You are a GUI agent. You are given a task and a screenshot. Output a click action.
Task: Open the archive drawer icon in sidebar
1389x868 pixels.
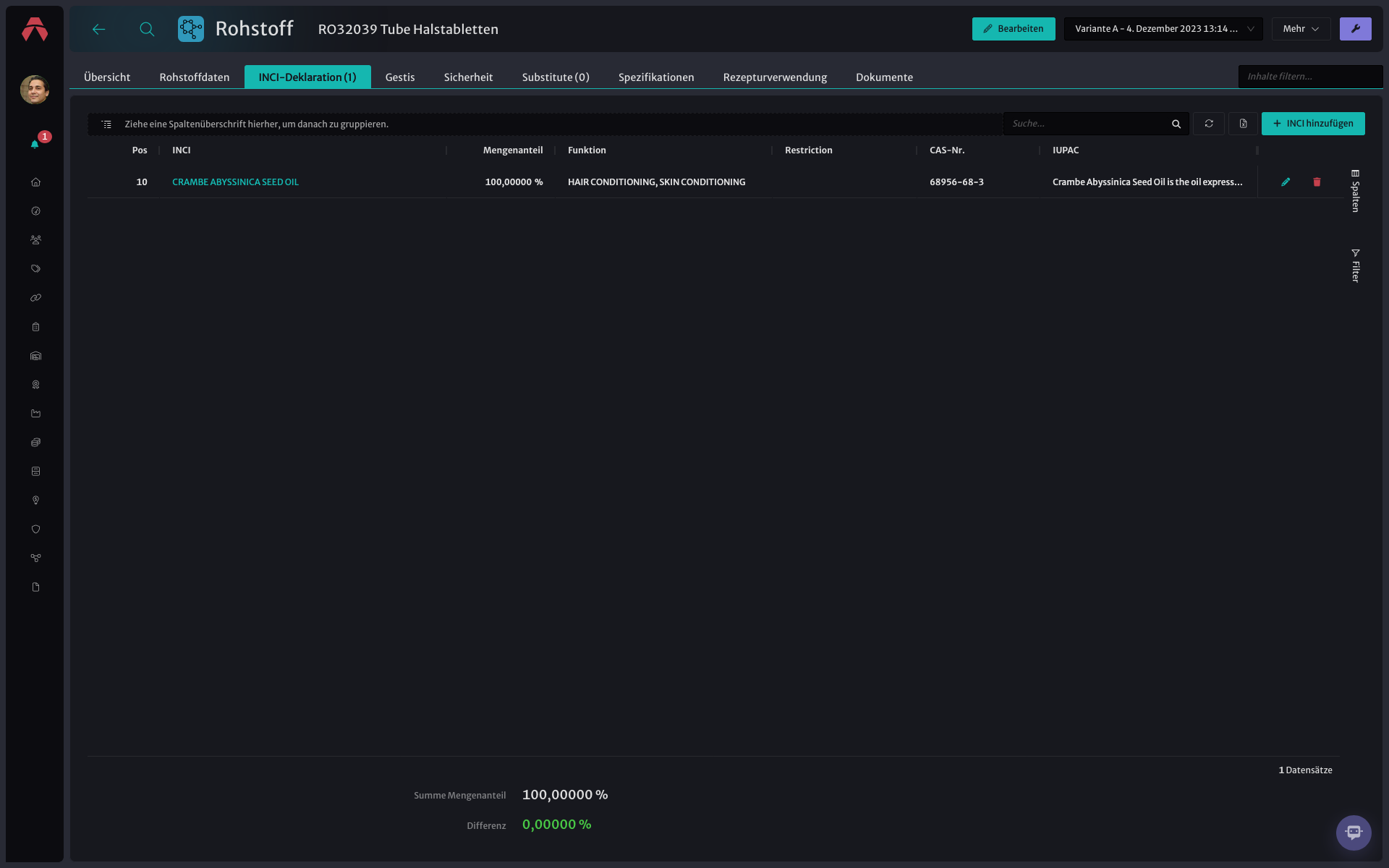35,472
